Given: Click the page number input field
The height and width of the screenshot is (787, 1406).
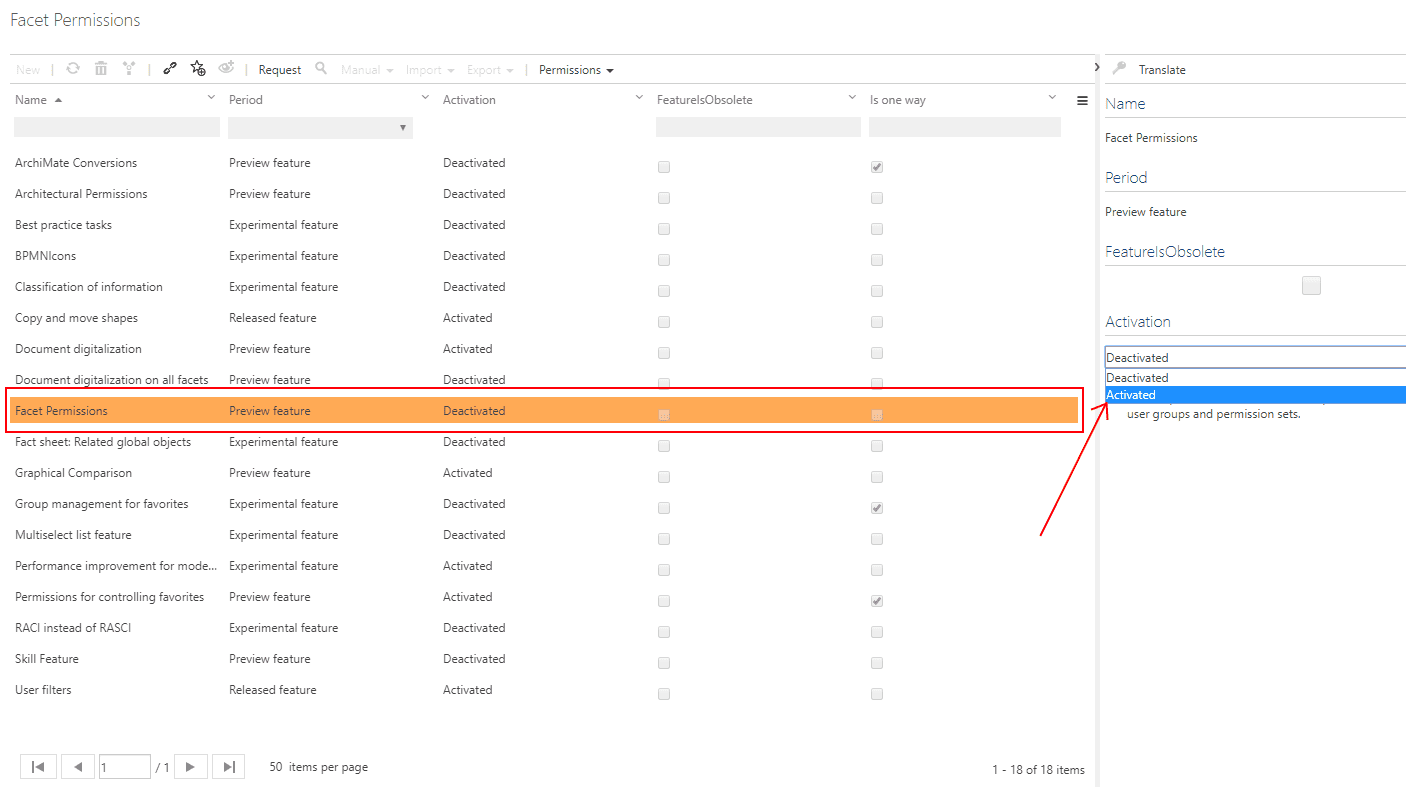Looking at the screenshot, I should (125, 767).
